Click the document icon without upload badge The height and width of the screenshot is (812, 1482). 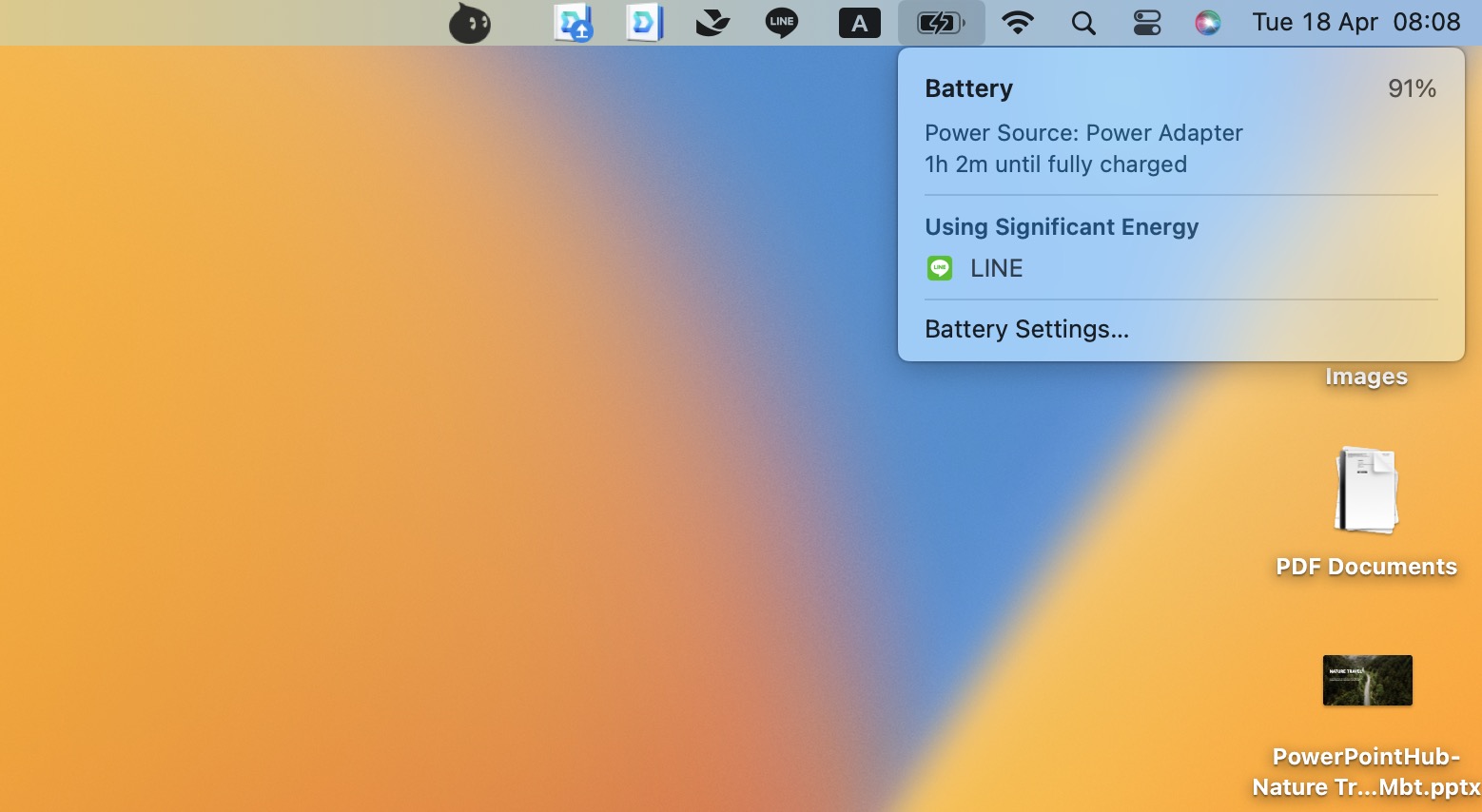tap(644, 23)
